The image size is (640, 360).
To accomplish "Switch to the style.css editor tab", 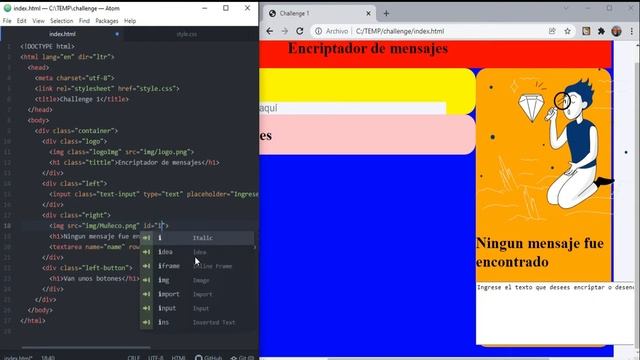I will [187, 34].
